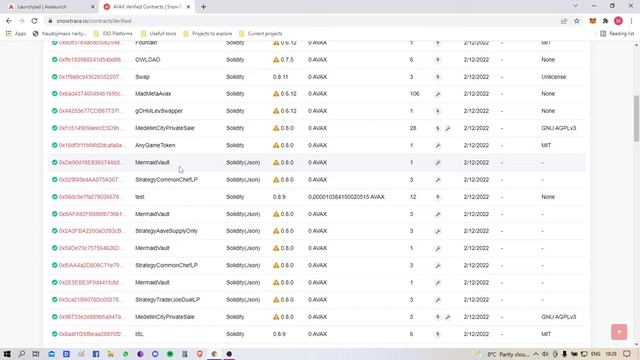Image resolution: width=640 pixels, height=360 pixels.
Task: Open the MadMetaAvax contract address link
Action: click(90, 94)
